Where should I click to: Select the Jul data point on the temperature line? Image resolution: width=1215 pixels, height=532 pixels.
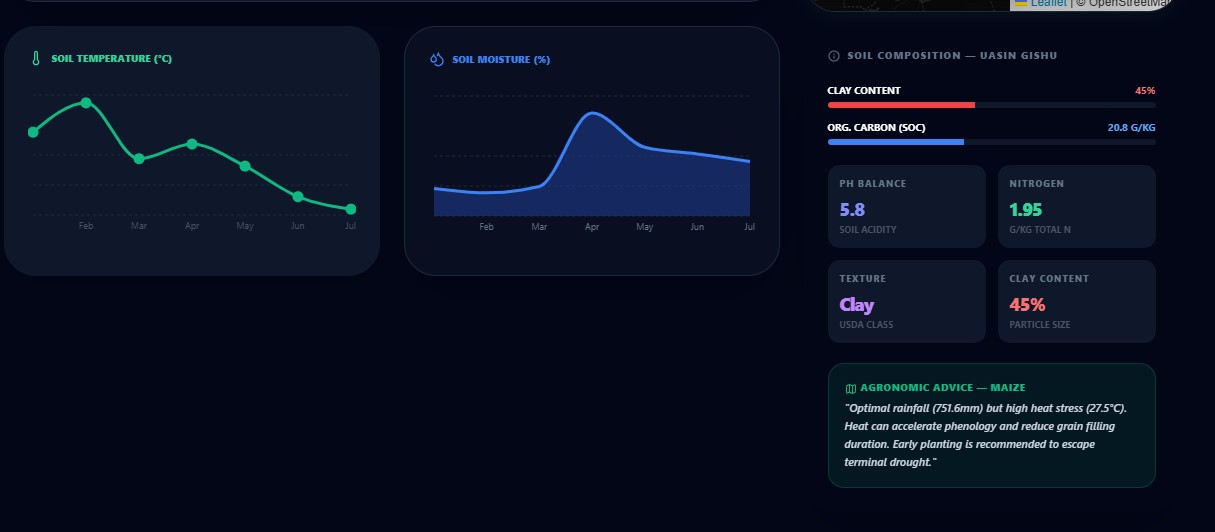(x=351, y=209)
